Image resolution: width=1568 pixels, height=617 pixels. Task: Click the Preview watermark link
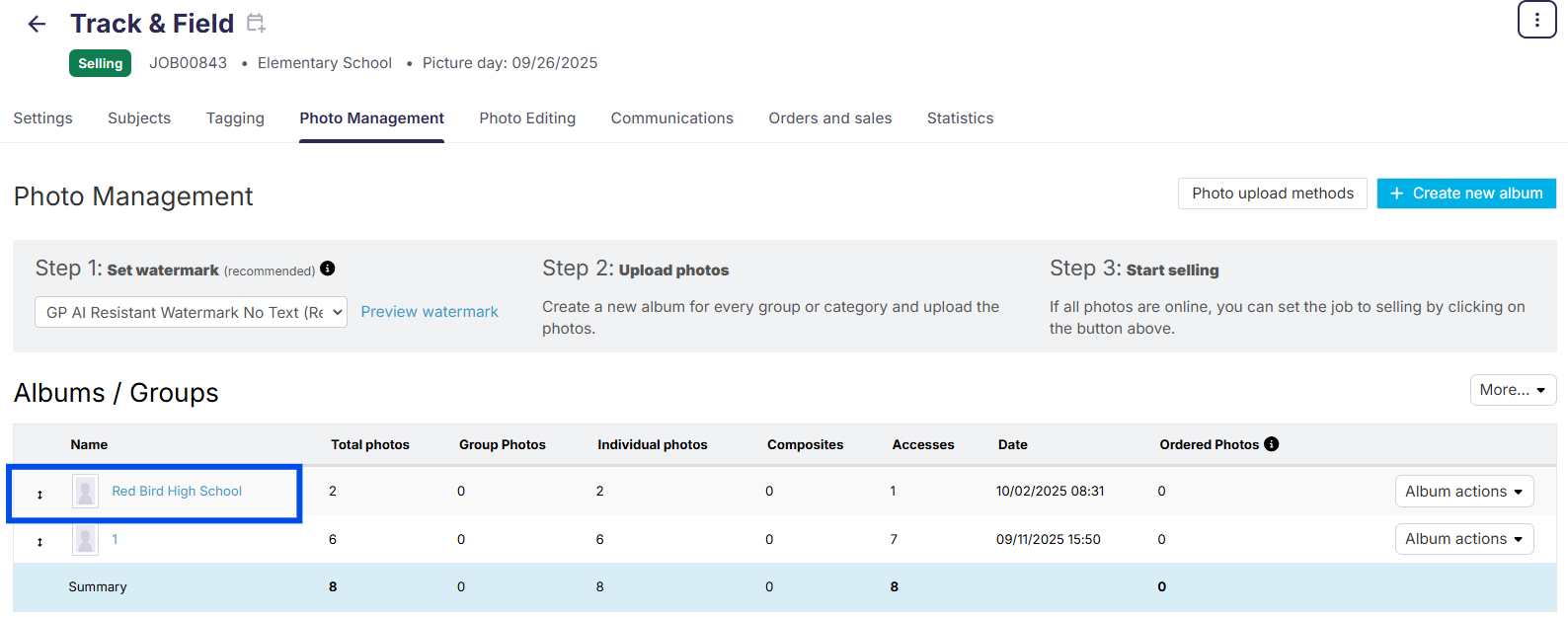[430, 312]
